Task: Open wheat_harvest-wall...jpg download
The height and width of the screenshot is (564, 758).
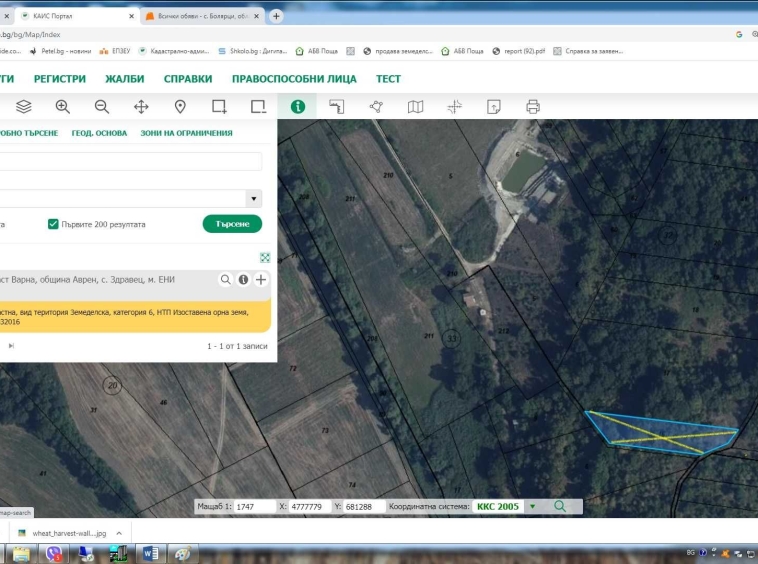Action: tap(69, 533)
